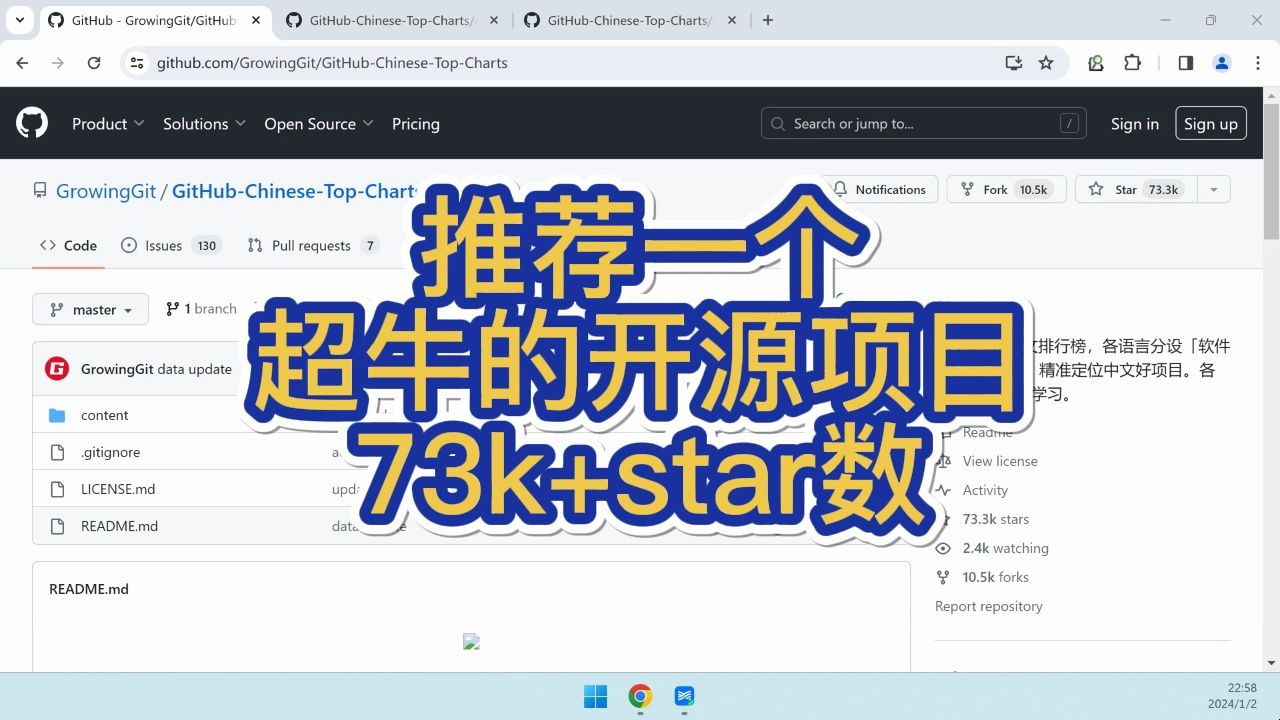The width and height of the screenshot is (1280, 720).
Task: Click the .gitignore file icon
Action: (x=57, y=452)
